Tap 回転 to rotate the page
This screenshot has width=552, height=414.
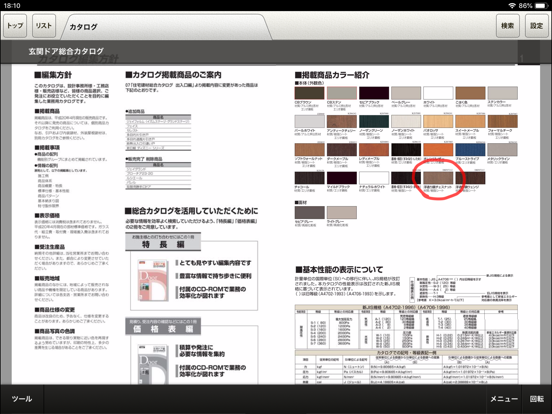537,399
